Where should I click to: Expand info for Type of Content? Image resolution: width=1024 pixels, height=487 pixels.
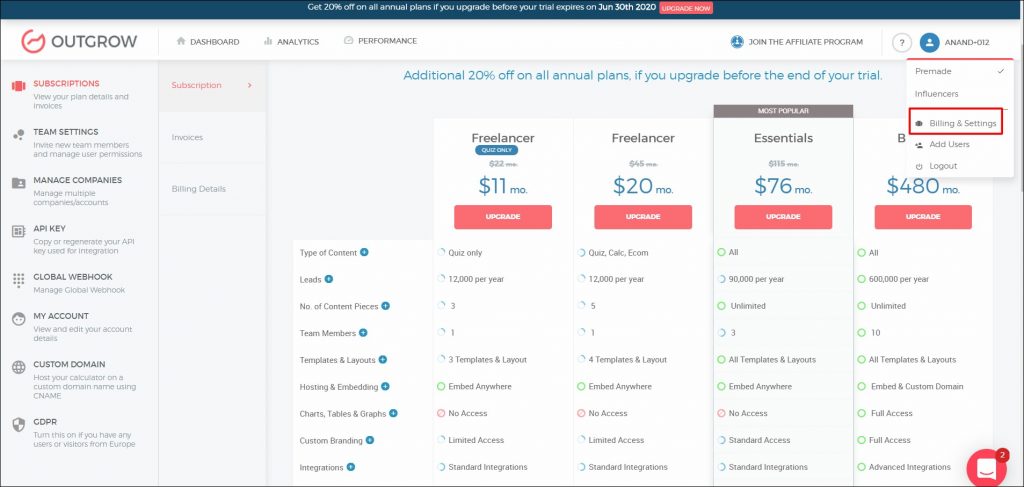pyautogui.click(x=364, y=252)
